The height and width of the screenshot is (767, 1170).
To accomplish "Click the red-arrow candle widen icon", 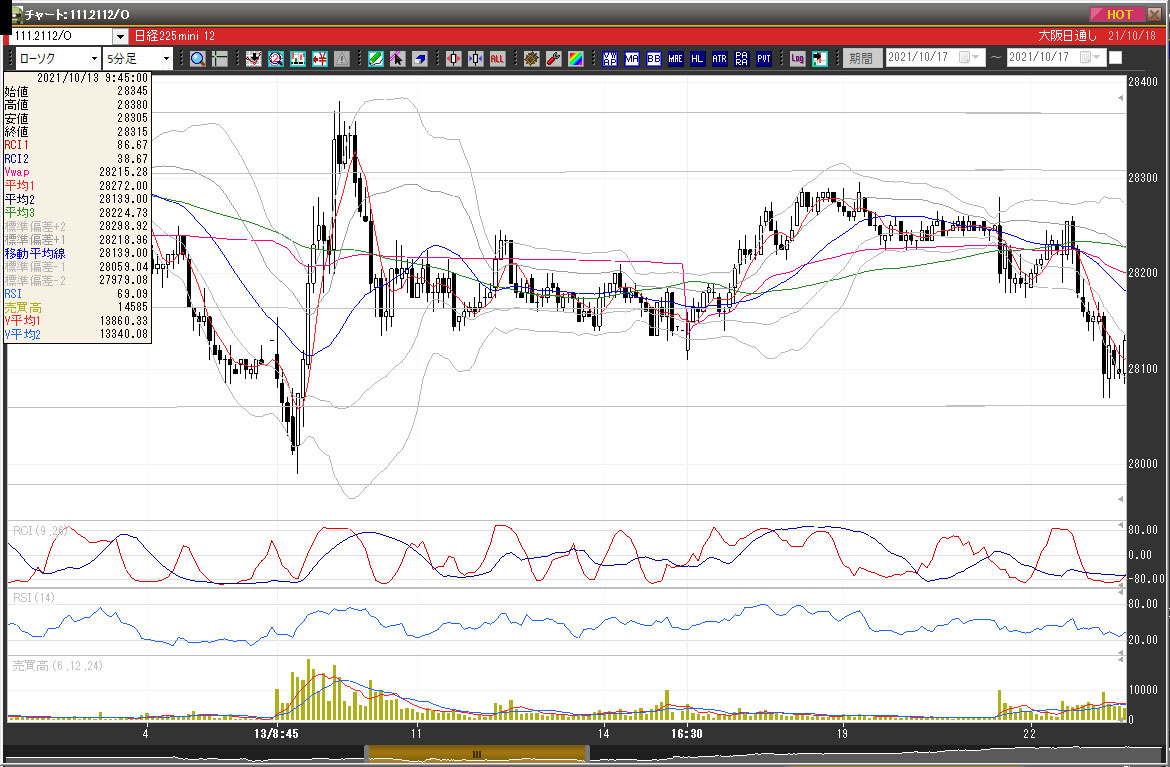I will (453, 59).
